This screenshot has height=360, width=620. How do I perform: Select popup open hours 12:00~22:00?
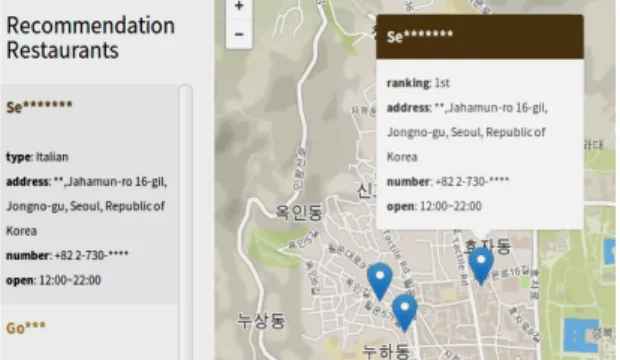(x=434, y=207)
